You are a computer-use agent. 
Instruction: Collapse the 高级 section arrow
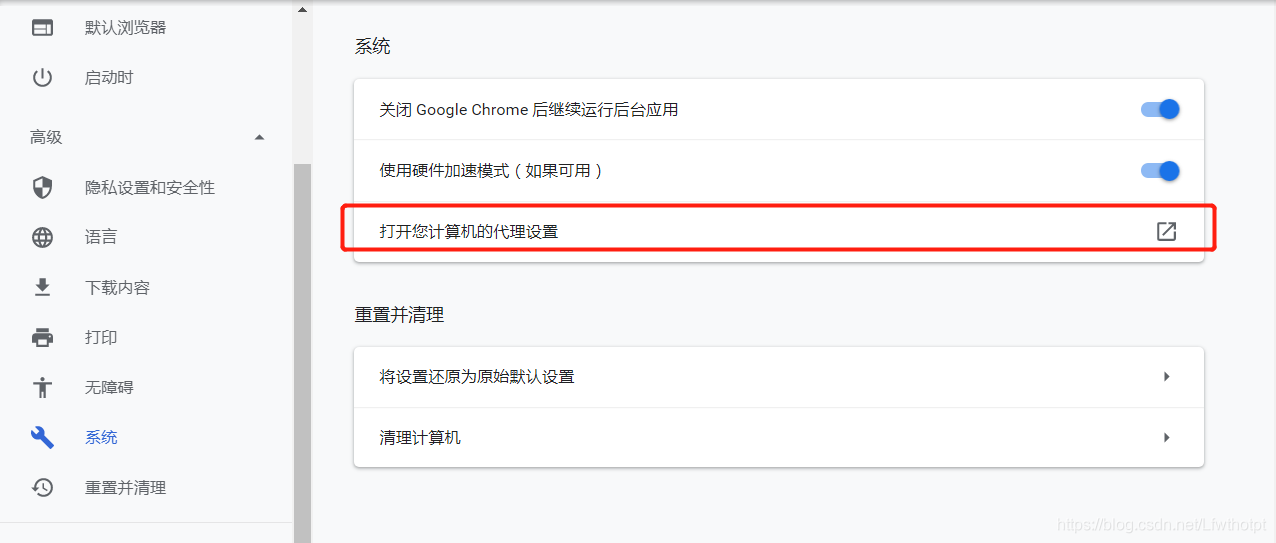click(x=260, y=138)
